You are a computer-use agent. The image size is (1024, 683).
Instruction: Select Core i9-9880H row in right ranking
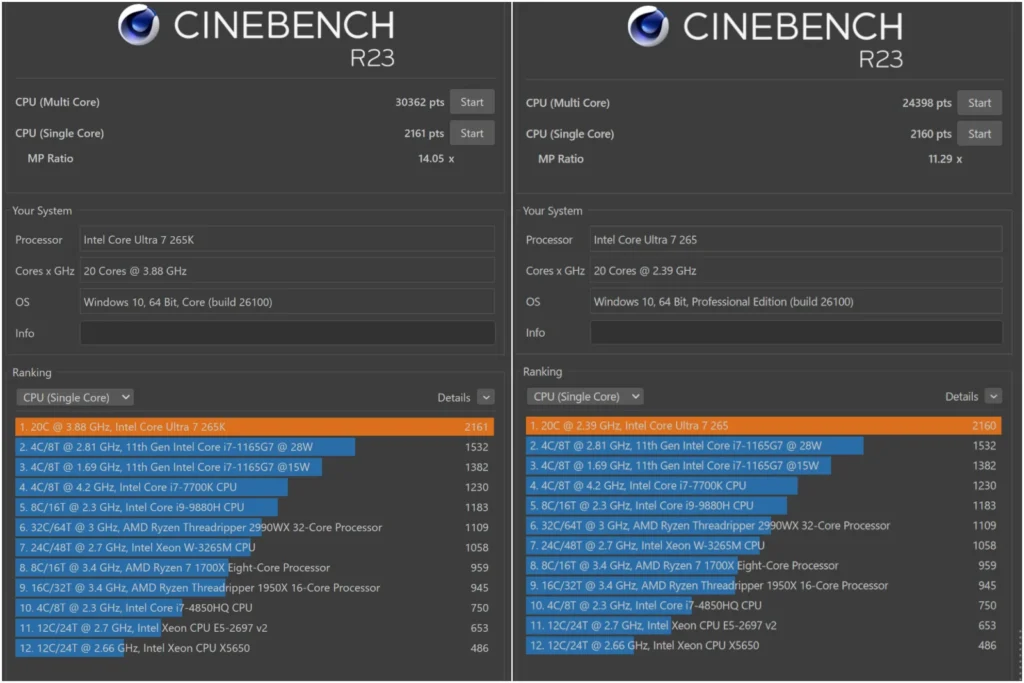point(763,505)
